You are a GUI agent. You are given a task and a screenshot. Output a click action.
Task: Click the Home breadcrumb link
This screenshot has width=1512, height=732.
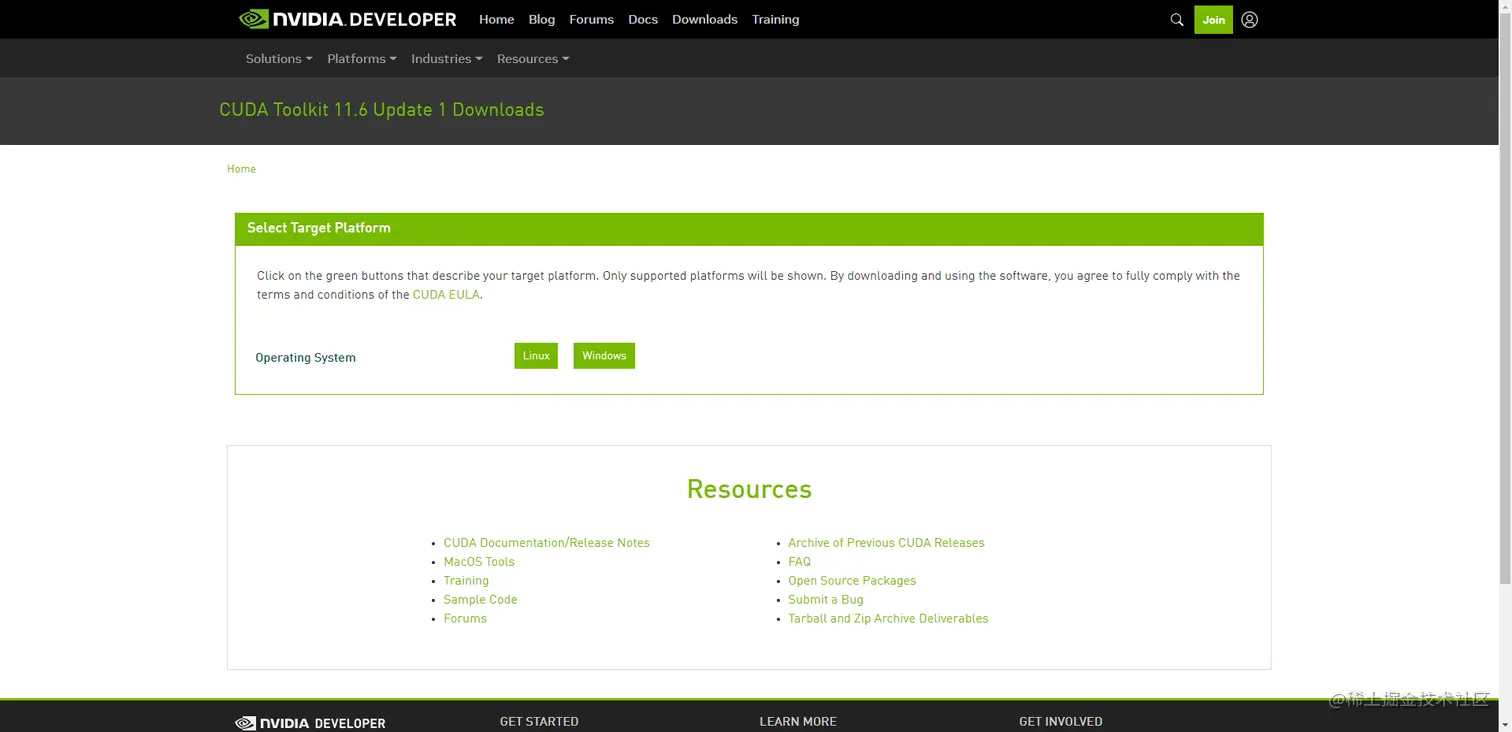coord(241,169)
